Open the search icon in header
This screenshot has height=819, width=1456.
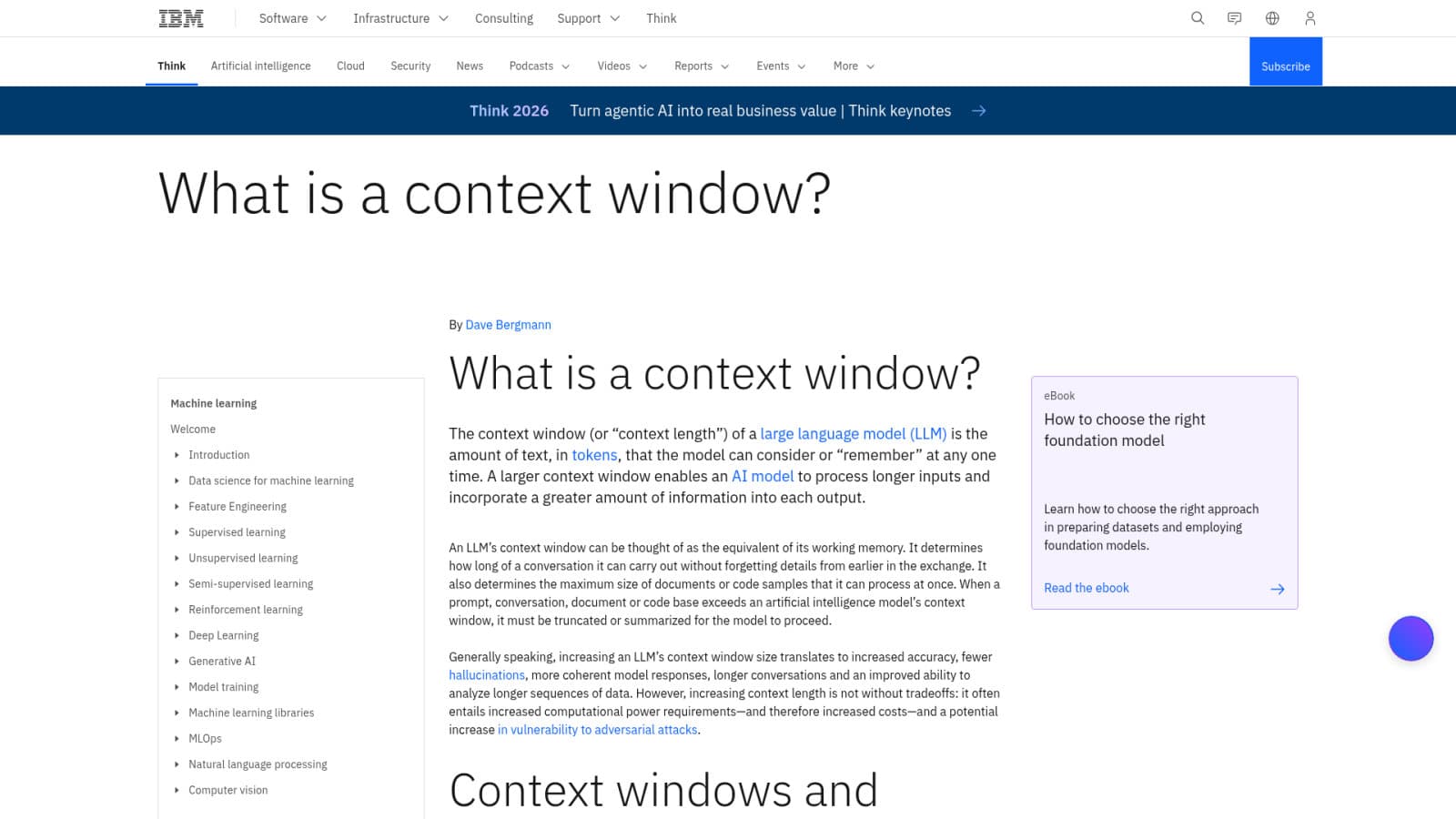1198,18
